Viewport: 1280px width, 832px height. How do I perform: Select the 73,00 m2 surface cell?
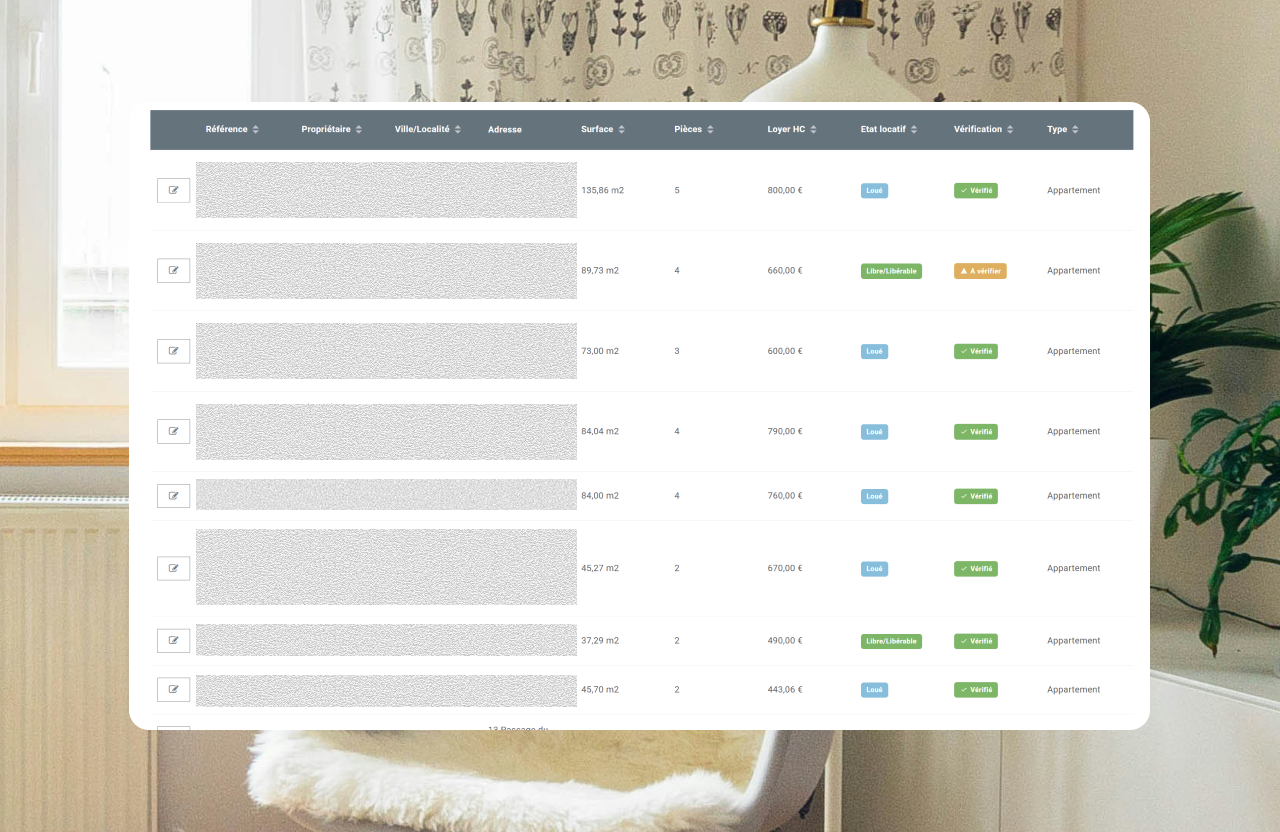tap(600, 351)
